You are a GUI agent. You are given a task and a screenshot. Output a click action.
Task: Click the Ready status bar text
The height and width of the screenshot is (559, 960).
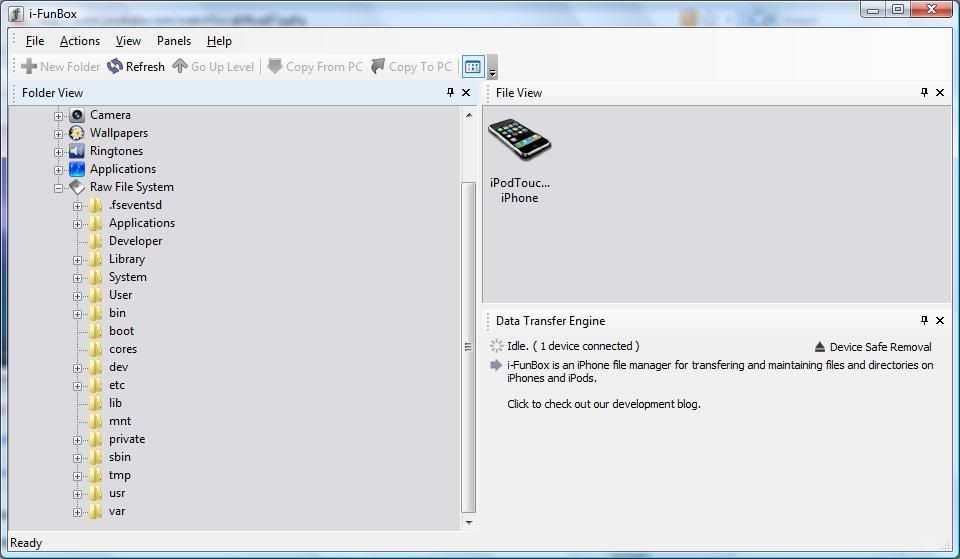click(x=26, y=543)
